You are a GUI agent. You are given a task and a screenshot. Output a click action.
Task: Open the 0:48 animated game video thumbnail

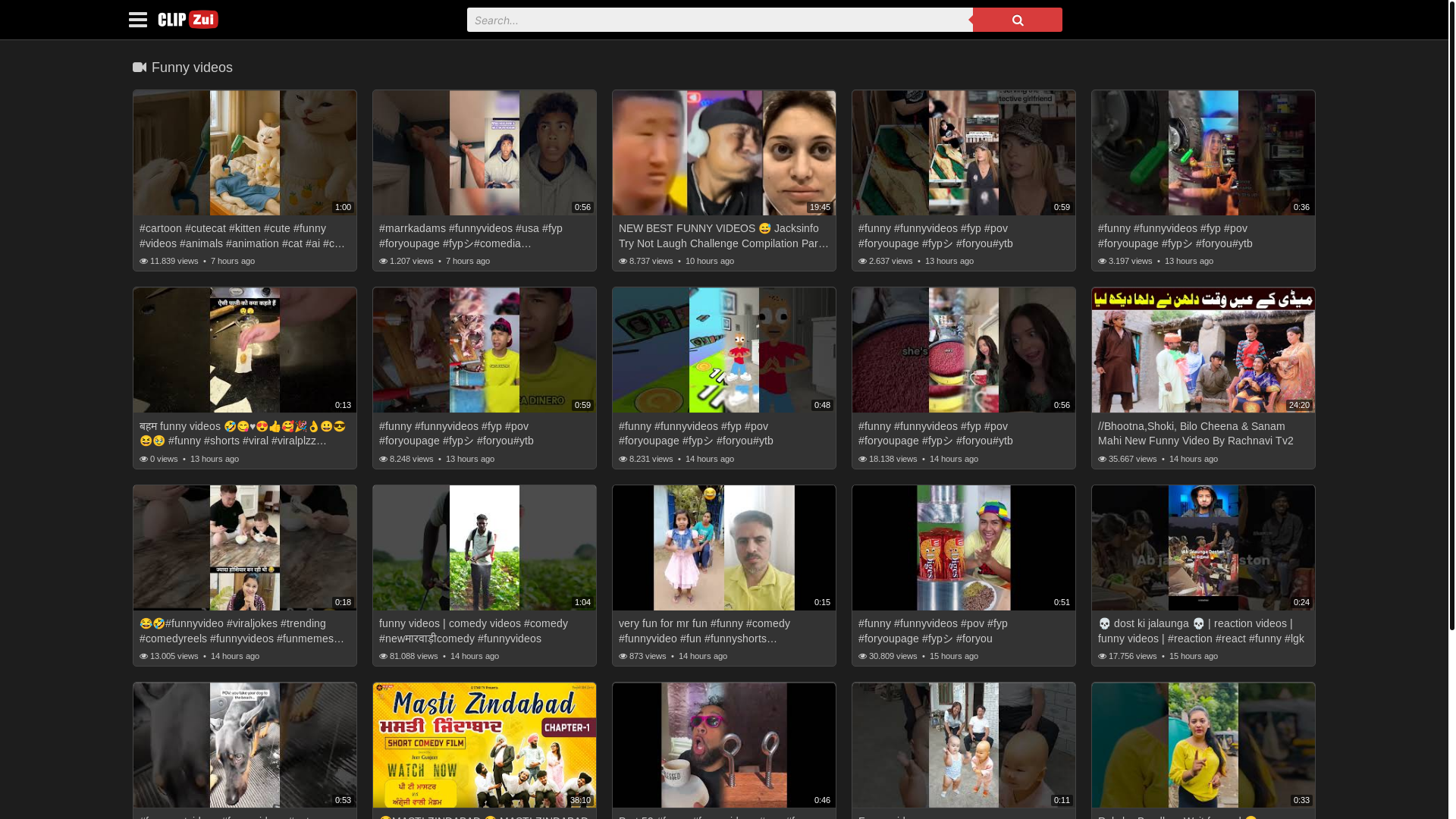pyautogui.click(x=724, y=350)
